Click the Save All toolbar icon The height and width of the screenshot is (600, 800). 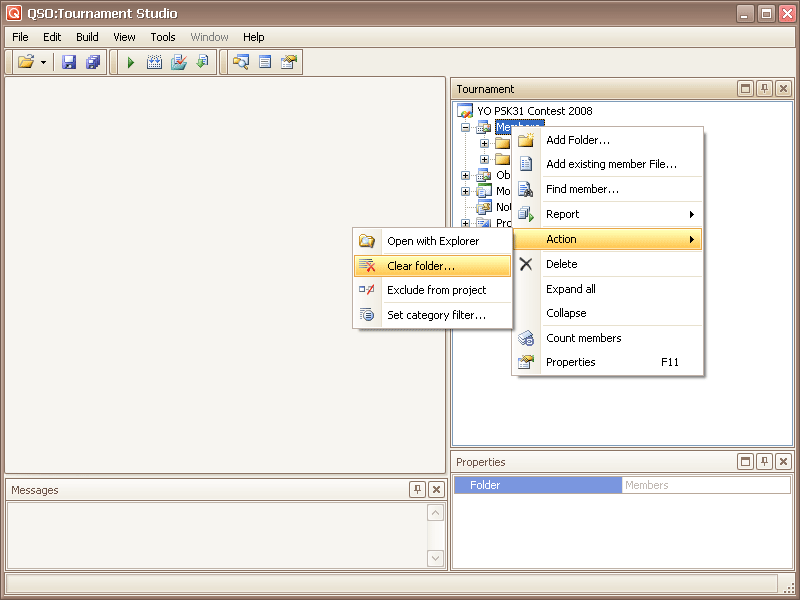[x=93, y=62]
